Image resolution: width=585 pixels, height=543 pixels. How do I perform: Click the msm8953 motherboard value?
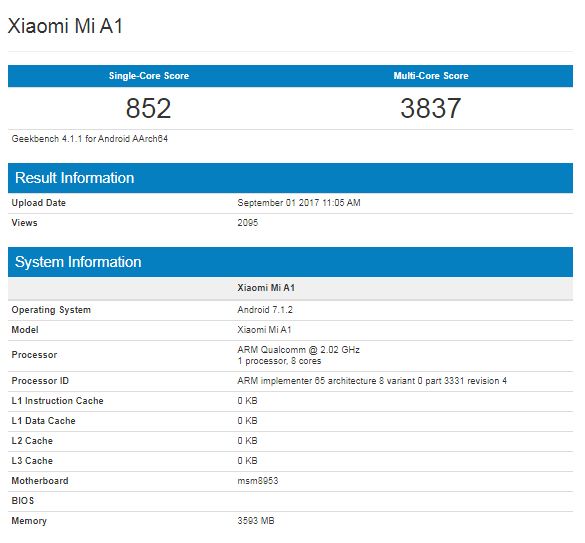(258, 481)
